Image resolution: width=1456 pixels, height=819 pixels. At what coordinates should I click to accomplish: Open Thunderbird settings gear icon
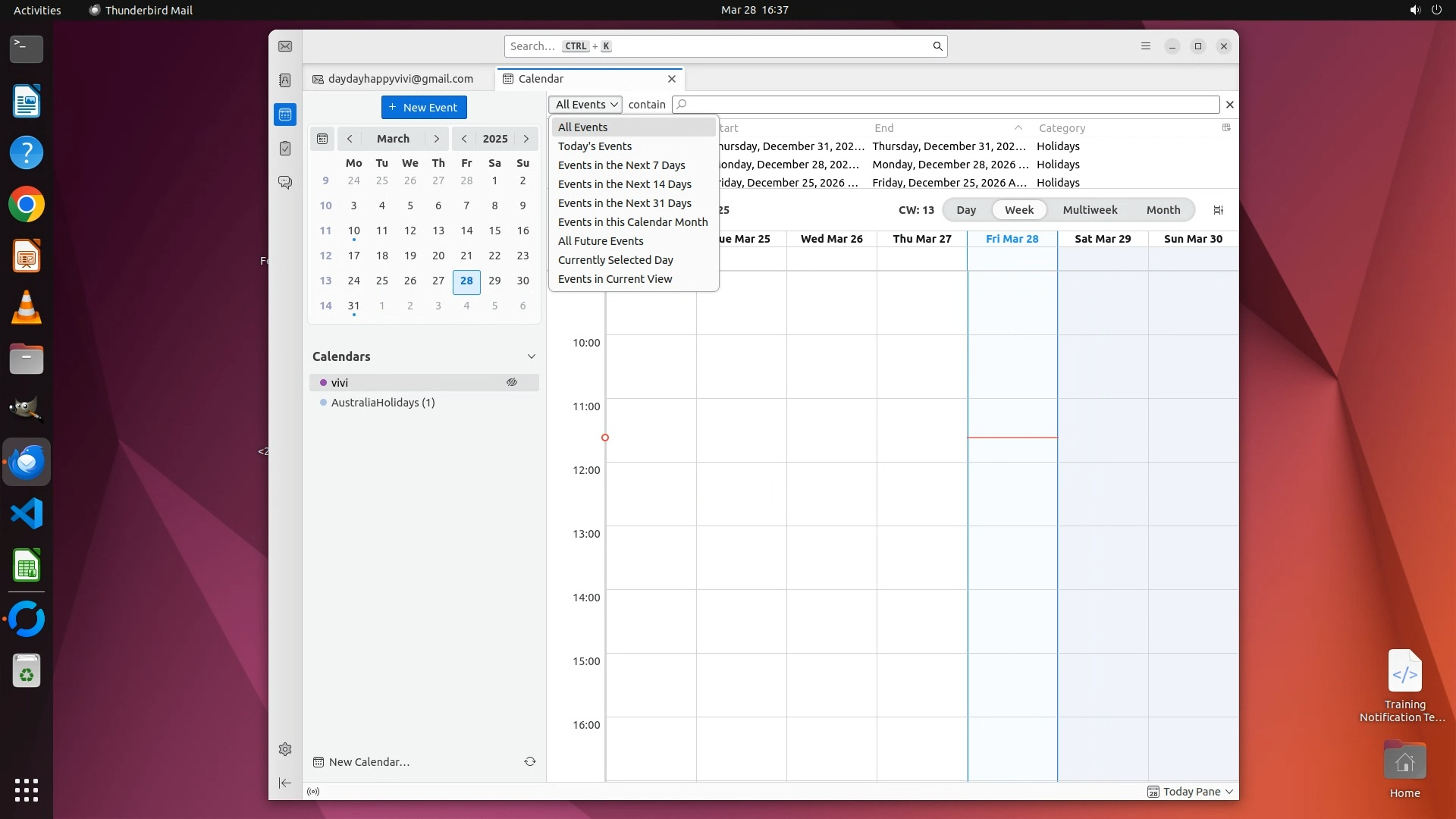[x=285, y=749]
